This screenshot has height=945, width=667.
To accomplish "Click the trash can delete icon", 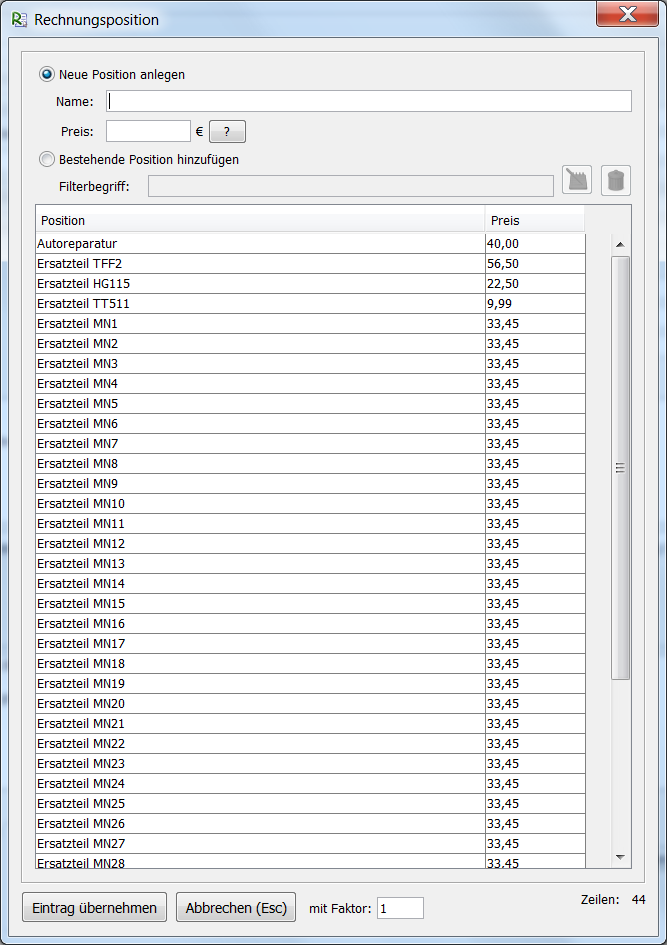I will [616, 180].
